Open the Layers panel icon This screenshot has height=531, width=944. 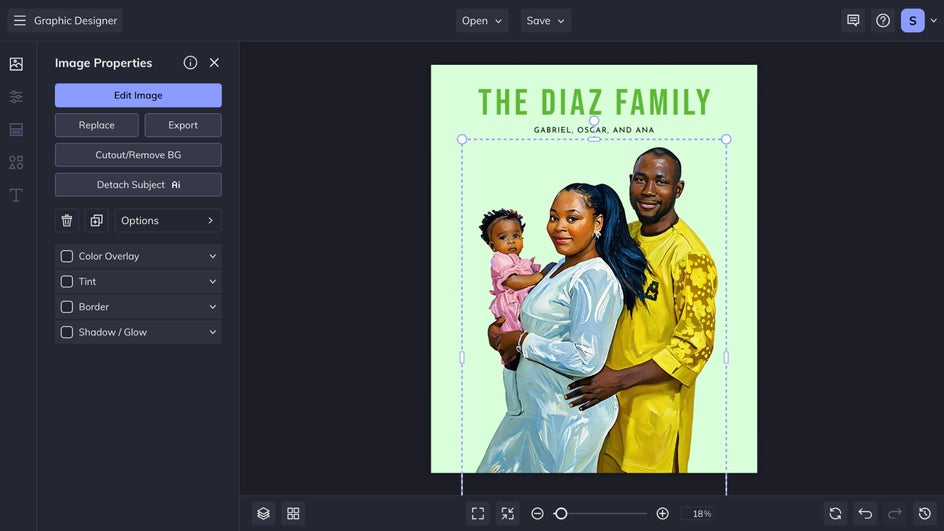pos(263,514)
